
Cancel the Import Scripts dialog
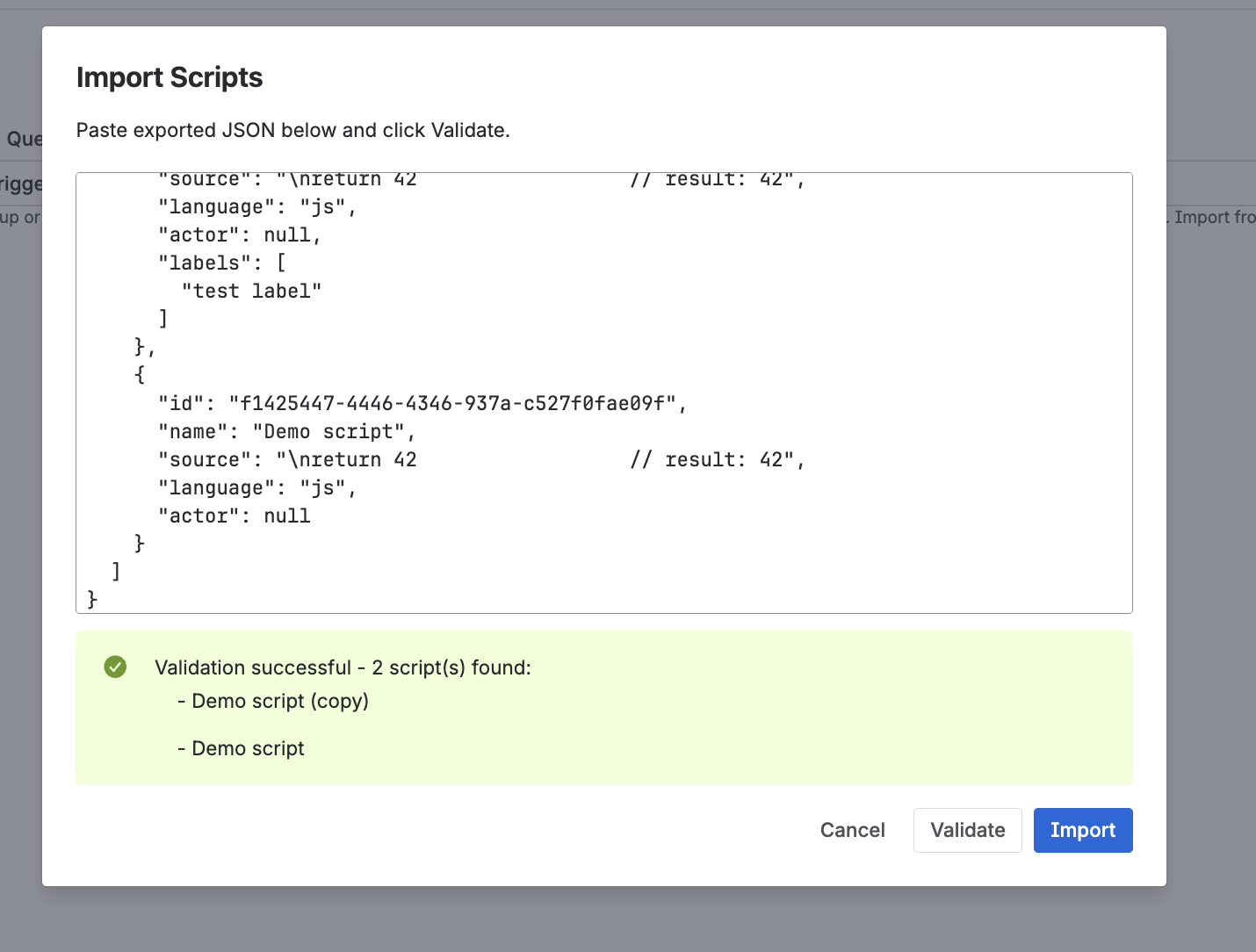(x=852, y=830)
